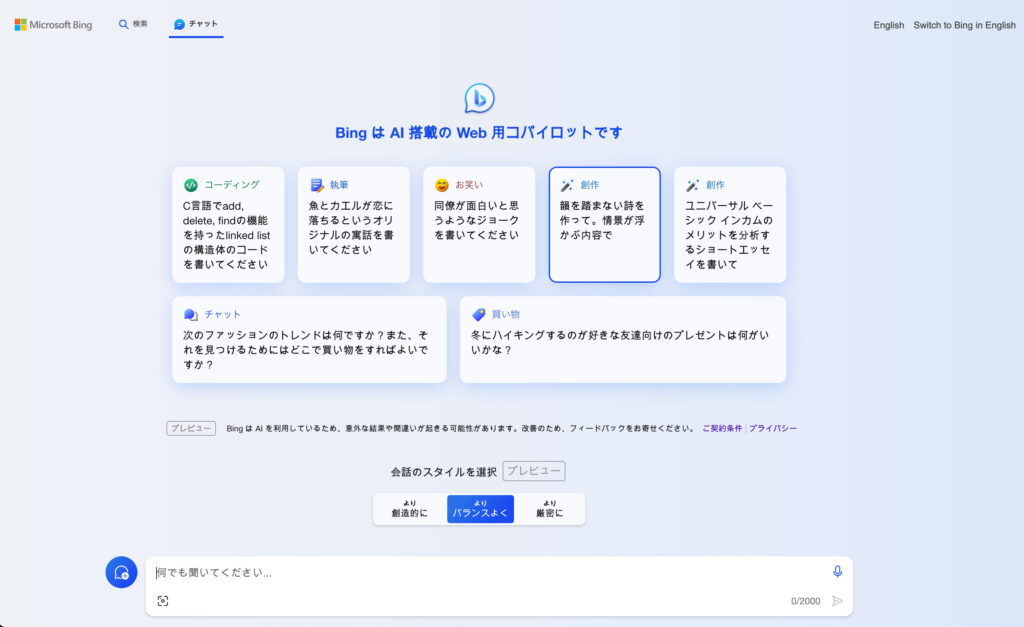The height and width of the screenshot is (627, 1024).
Task: Click the コーディング code icon
Action: pyautogui.click(x=191, y=185)
